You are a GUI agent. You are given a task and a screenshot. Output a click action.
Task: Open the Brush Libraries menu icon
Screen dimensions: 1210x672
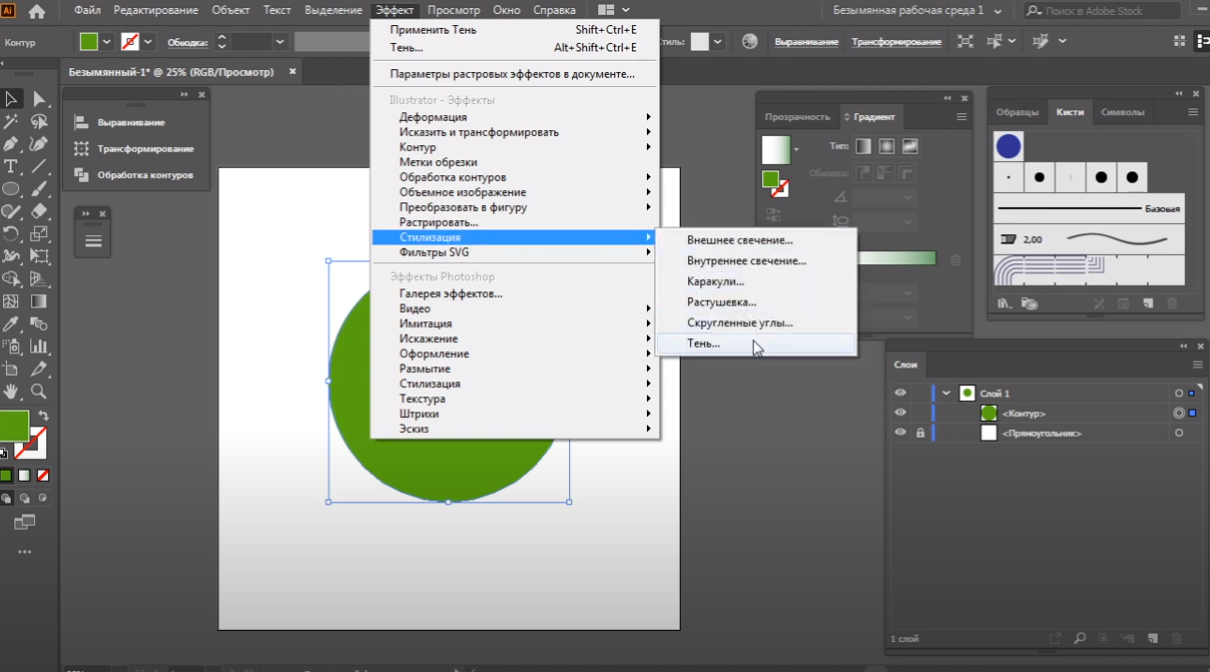1003,303
